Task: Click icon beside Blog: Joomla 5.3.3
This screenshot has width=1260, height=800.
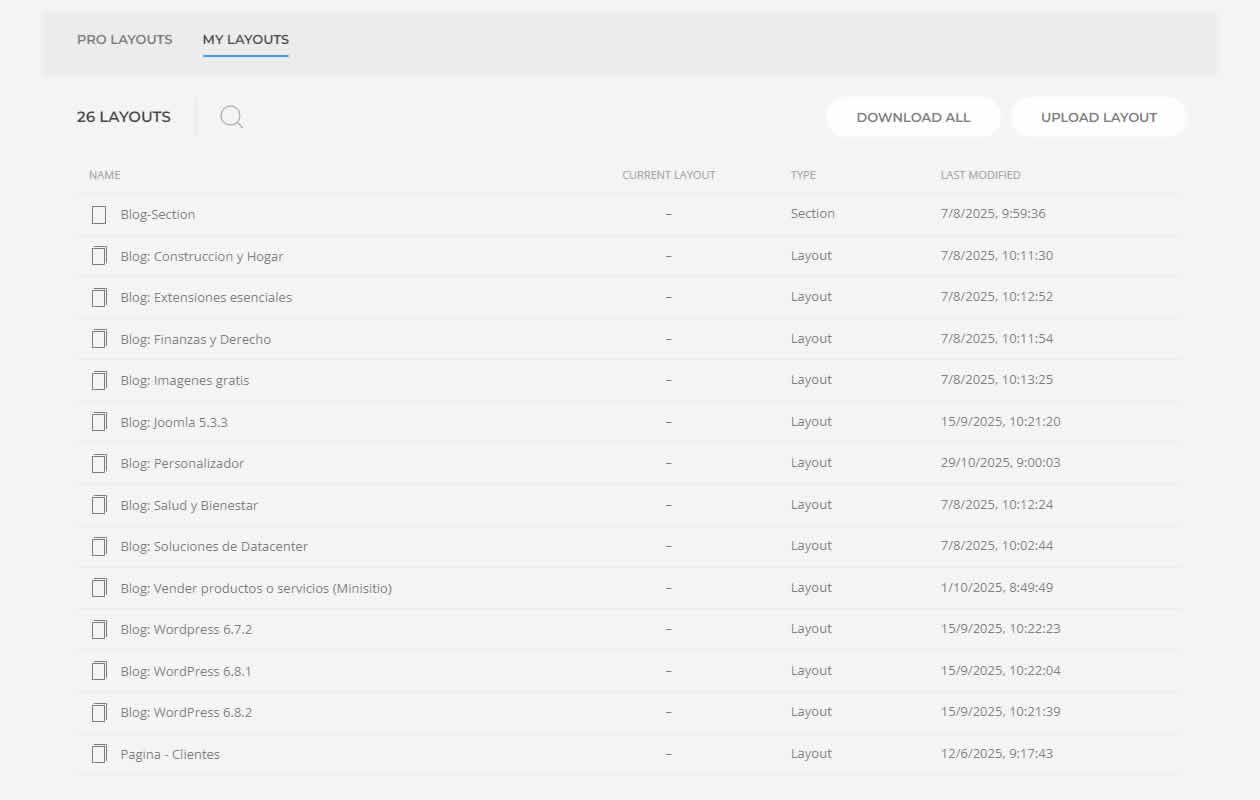Action: pos(99,422)
